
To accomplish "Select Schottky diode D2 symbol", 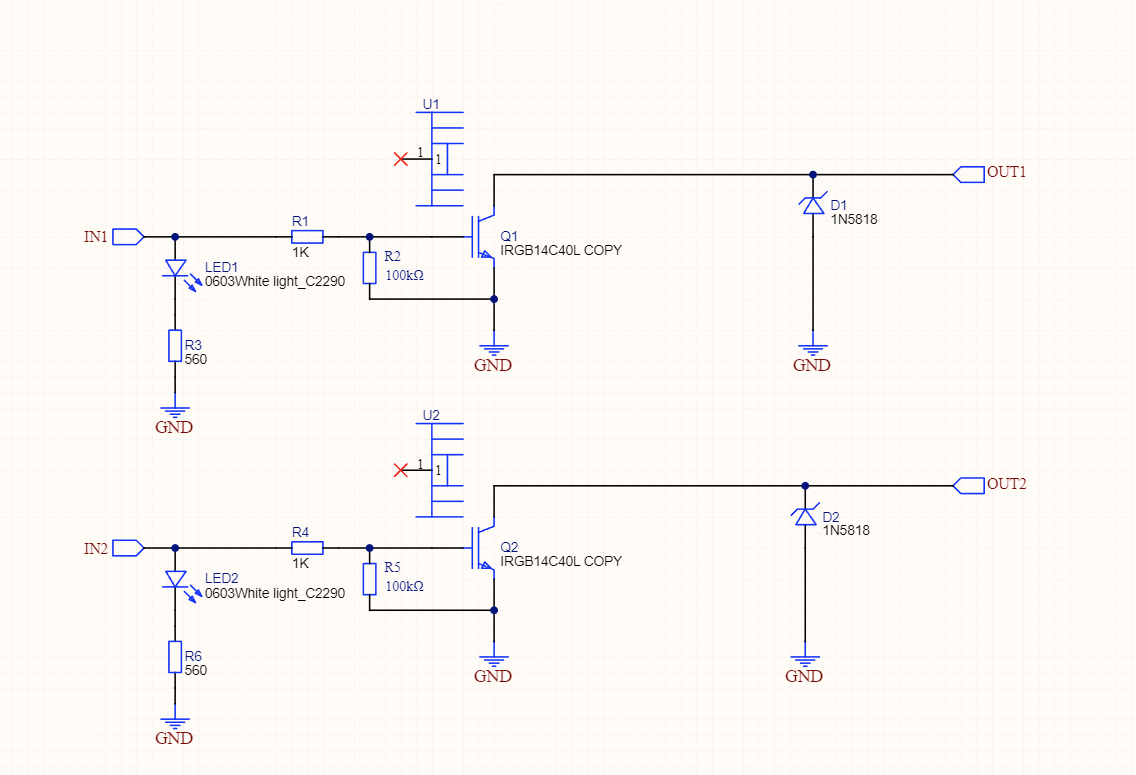I will click(805, 516).
